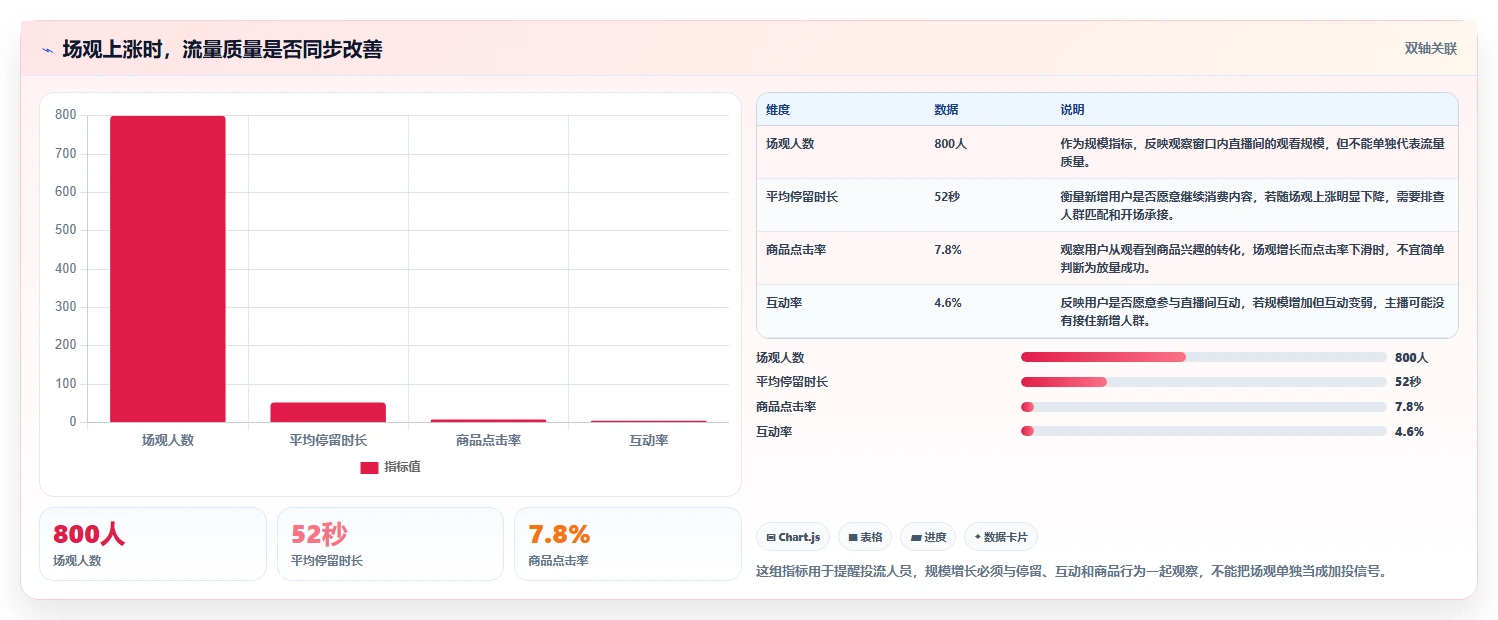Screen dimensions: 1498x620
Task: Open the 7.8% 商品点击率 data card
Action: pos(628,544)
